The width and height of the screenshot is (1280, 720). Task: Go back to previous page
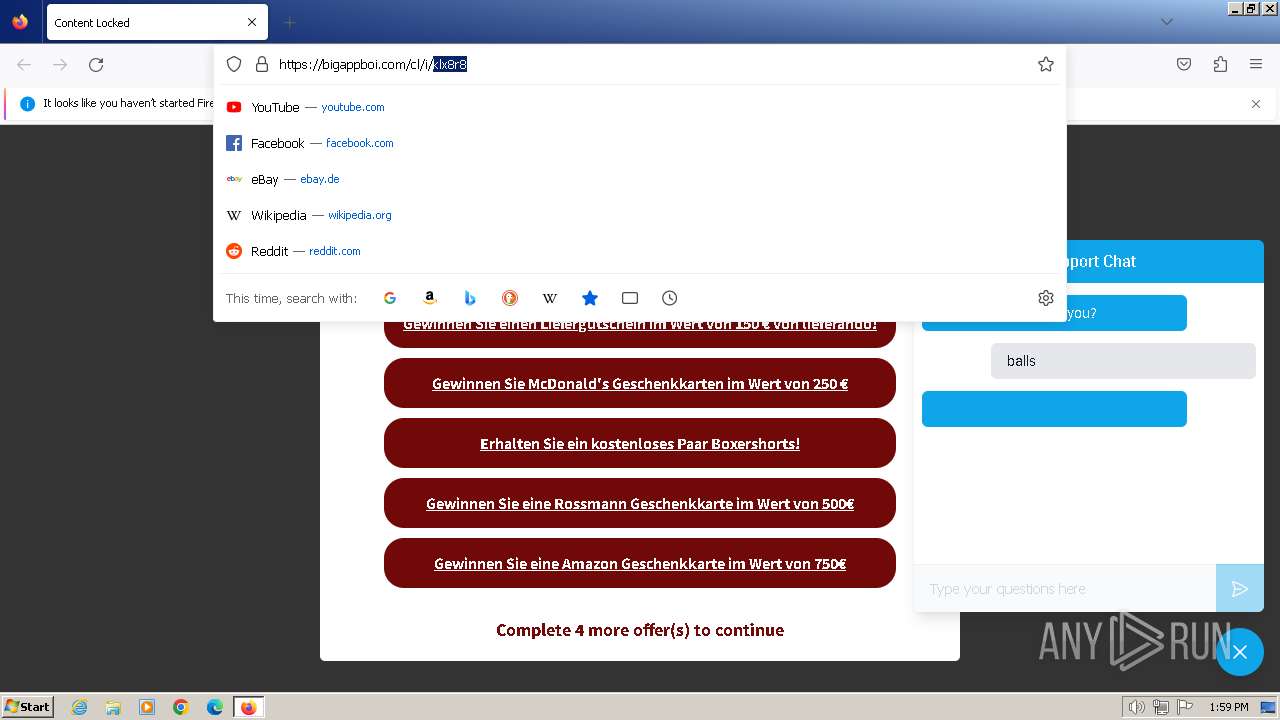pos(24,65)
